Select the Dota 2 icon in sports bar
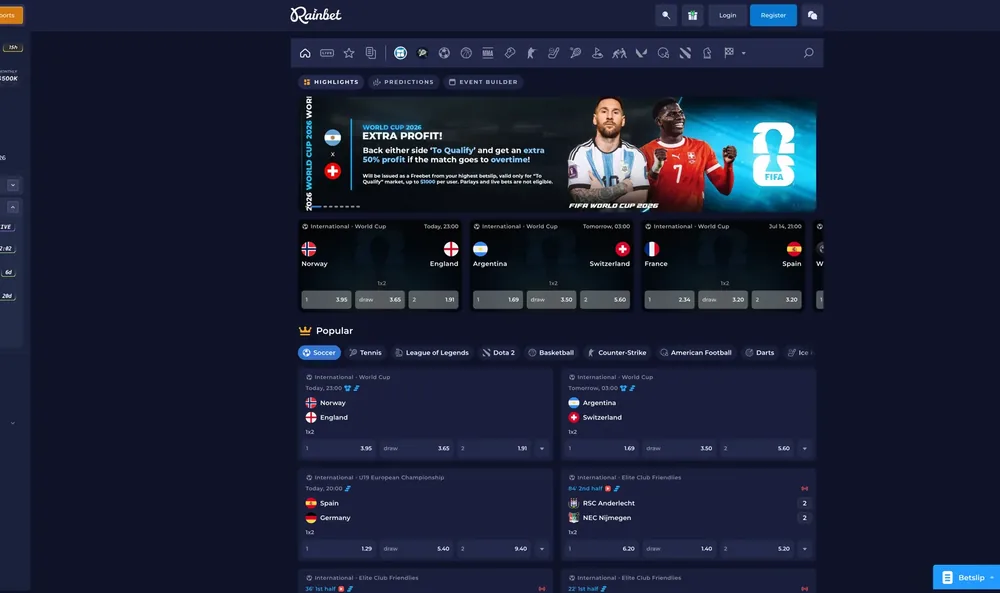This screenshot has height=593, width=1000. (x=685, y=53)
